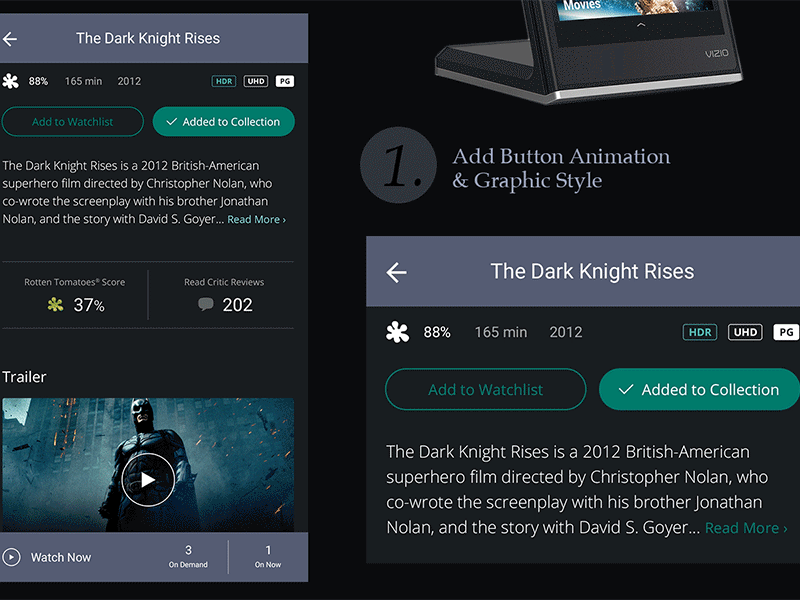Click the up chevron on Vizio tablet screen
Viewport: 800px width, 600px height.
point(641,24)
